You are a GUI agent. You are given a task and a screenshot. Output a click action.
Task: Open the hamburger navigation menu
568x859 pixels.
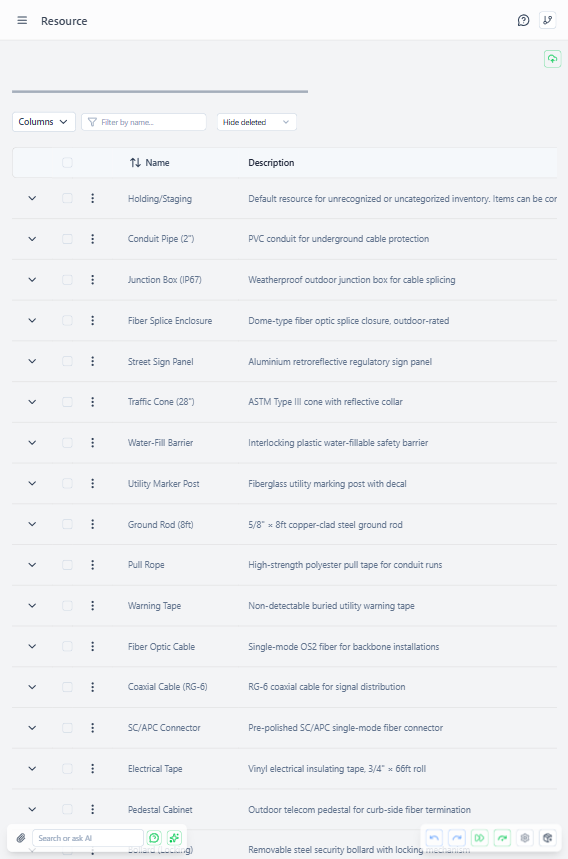click(22, 20)
